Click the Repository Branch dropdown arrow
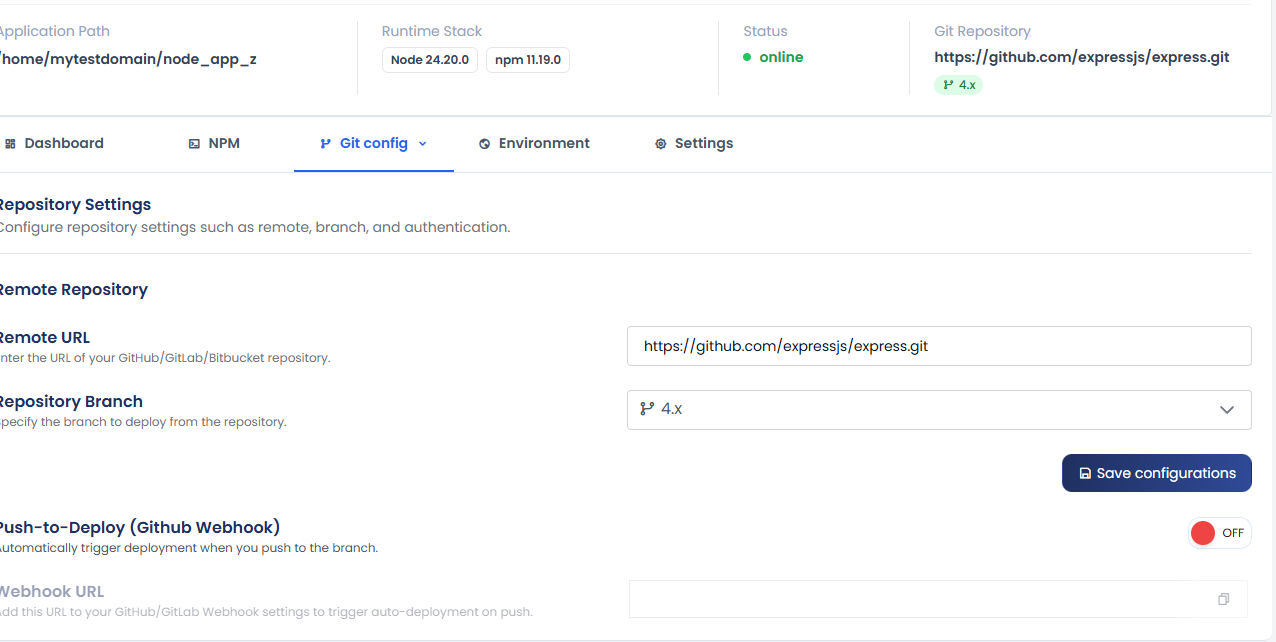Screen dimensions: 1276x642 [x=1227, y=410]
